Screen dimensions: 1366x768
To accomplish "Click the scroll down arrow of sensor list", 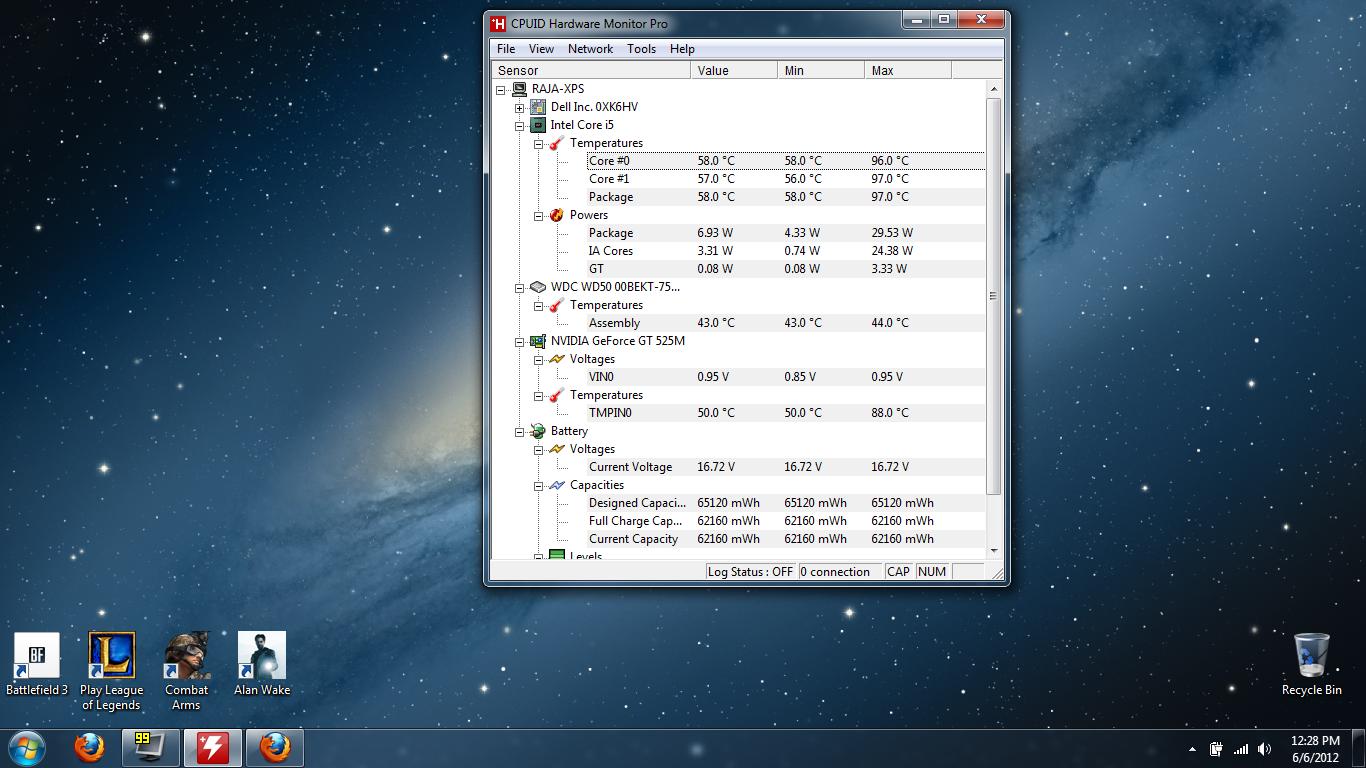I will click(x=993, y=550).
